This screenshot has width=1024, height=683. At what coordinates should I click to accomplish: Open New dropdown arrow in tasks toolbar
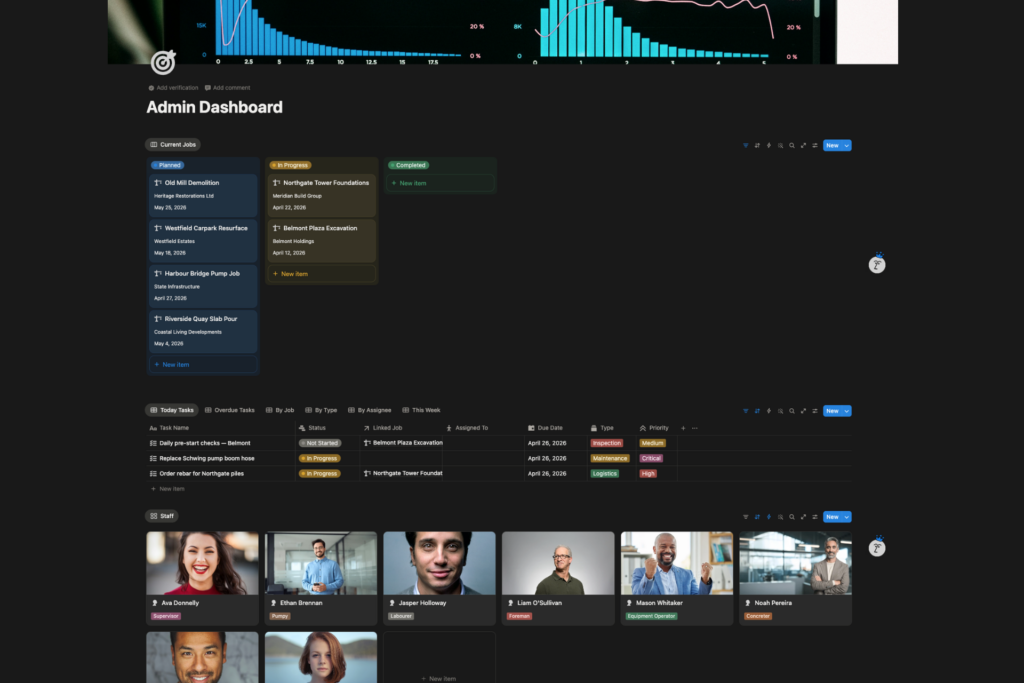coord(846,411)
